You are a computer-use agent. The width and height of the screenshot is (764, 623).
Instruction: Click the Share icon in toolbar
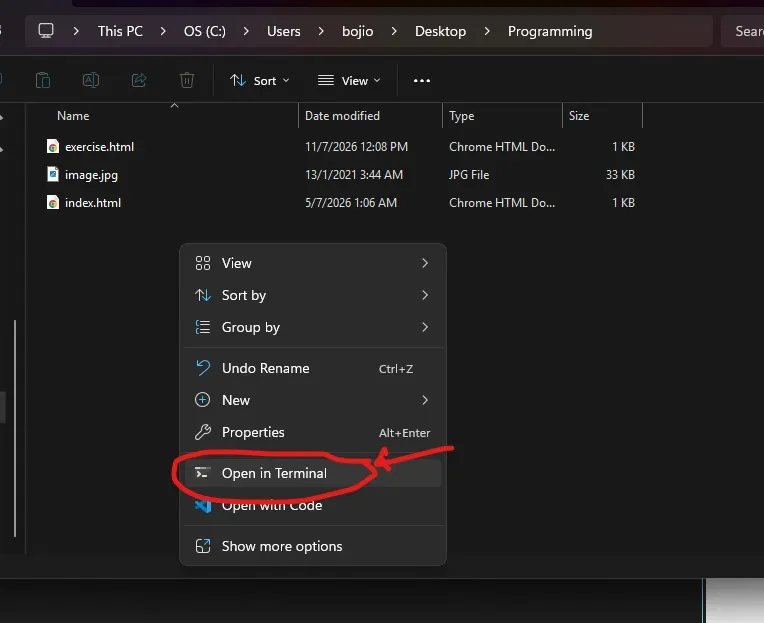pos(139,80)
